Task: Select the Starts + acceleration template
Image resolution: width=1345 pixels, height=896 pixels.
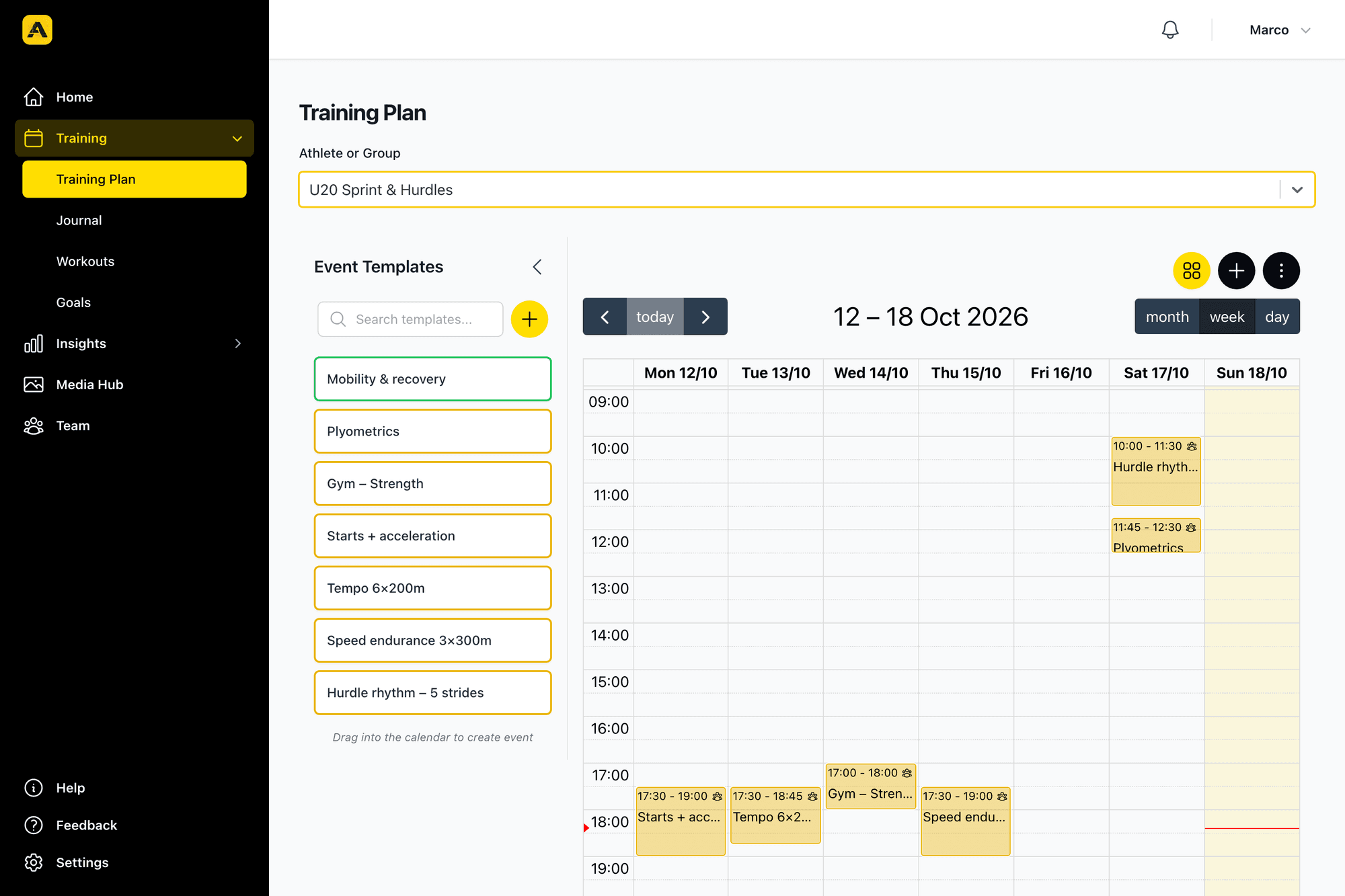Action: (x=432, y=536)
